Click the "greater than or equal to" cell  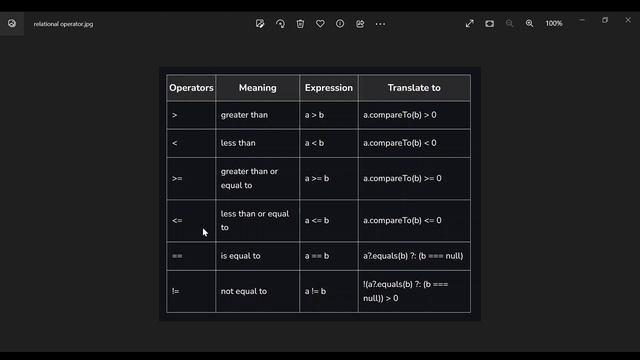[x=258, y=178]
